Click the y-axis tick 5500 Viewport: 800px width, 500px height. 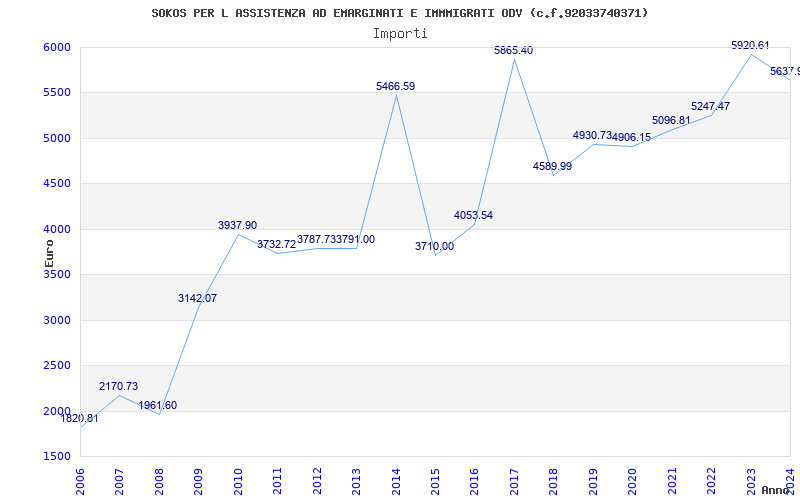57,93
